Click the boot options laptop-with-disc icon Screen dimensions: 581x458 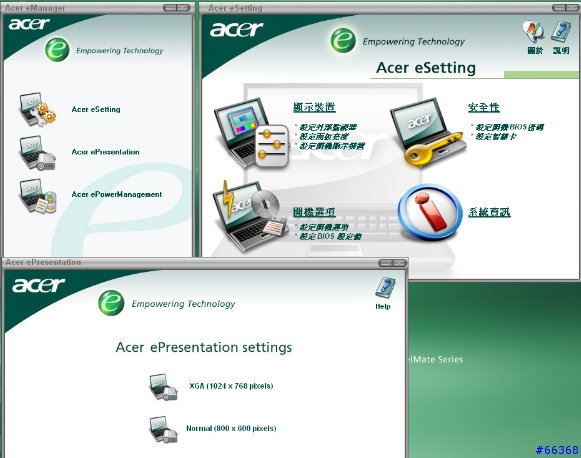click(x=250, y=216)
